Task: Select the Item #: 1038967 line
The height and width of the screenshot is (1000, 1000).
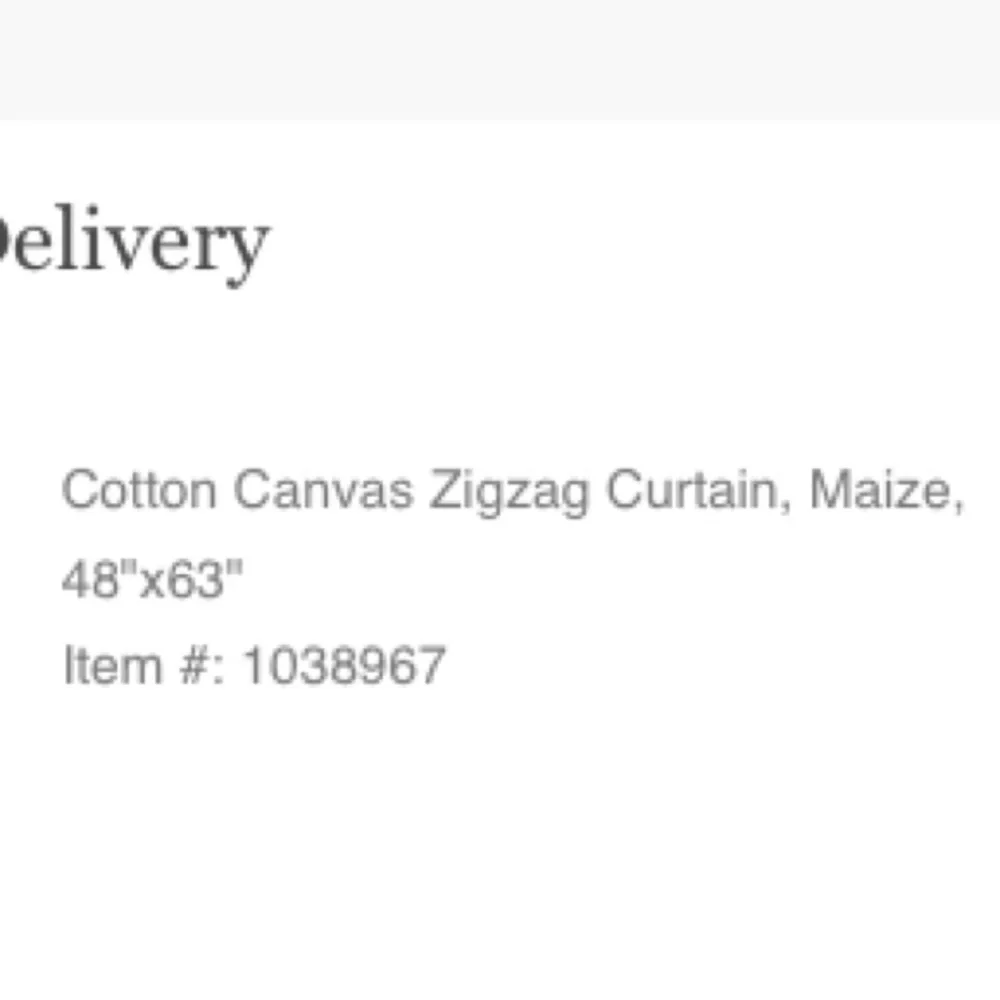Action: point(254,665)
